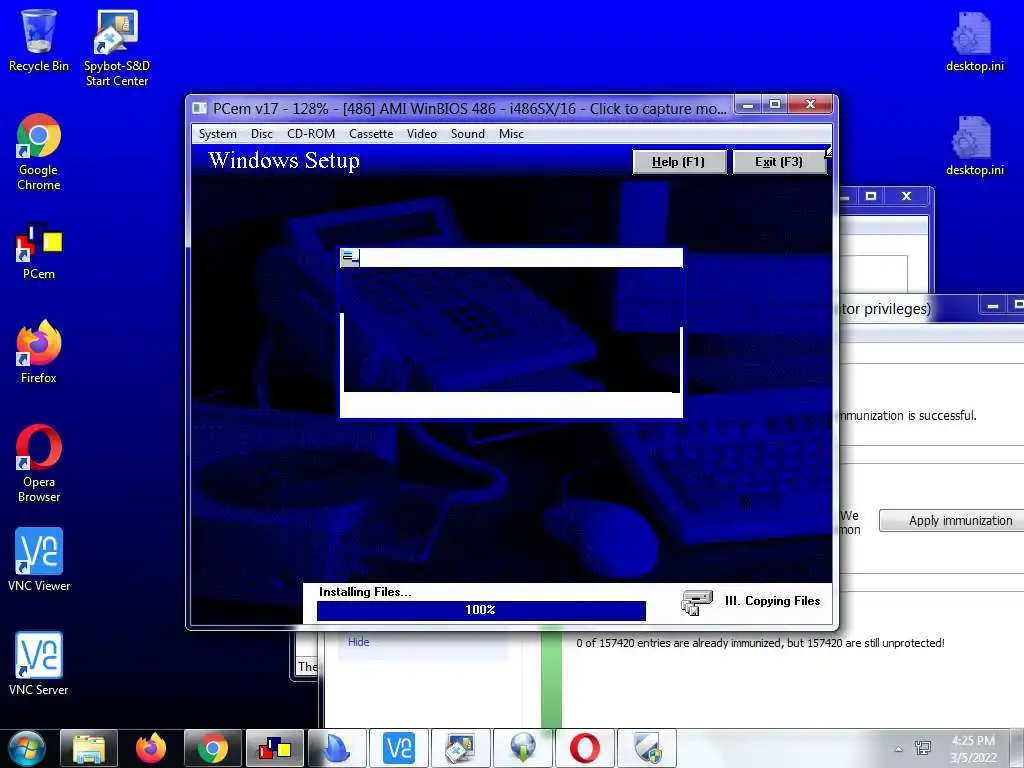
Task: Click the Opera taskbar icon
Action: [x=585, y=748]
